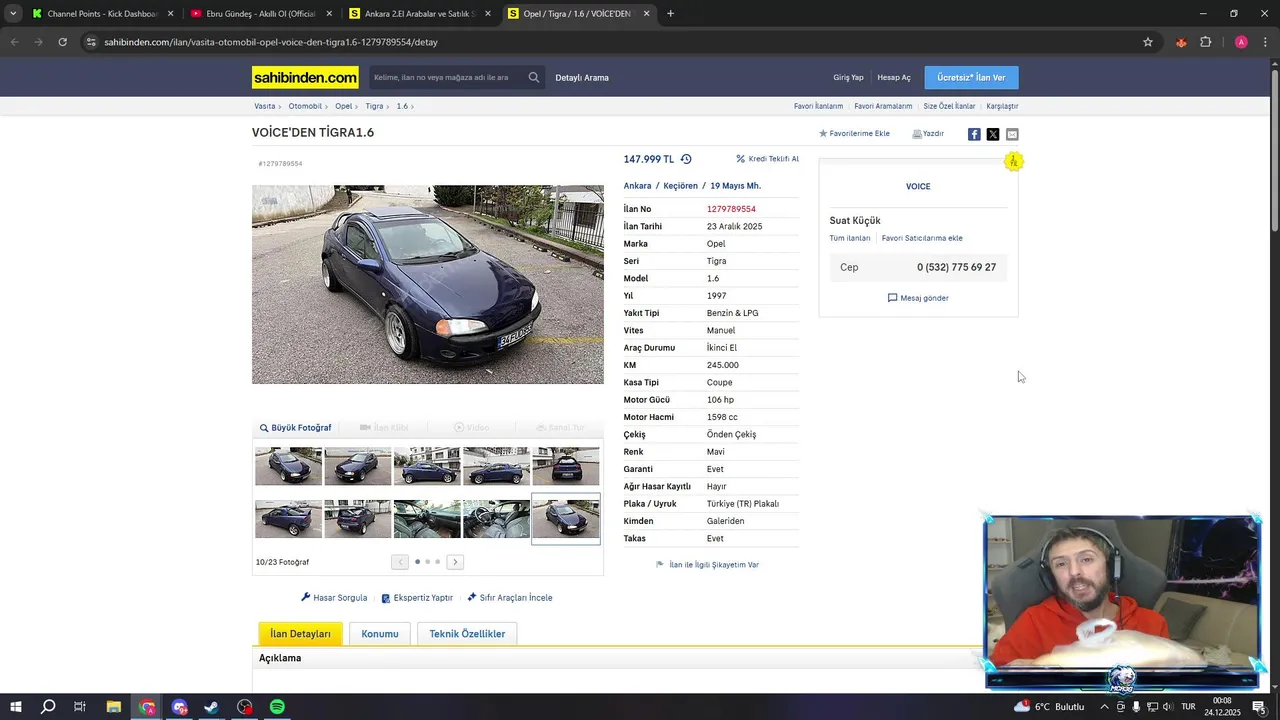The image size is (1280, 720).
Task: Click the ilan number 1279789554 value
Action: point(731,209)
